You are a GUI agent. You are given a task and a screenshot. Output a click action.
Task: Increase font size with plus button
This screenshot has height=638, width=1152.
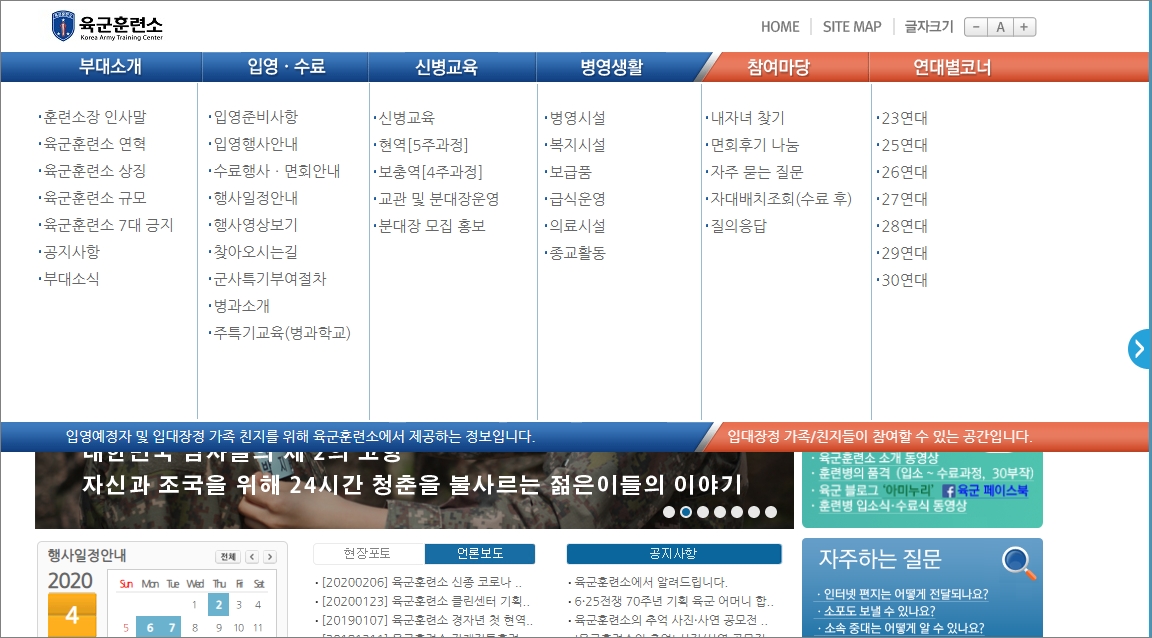[x=1024, y=27]
